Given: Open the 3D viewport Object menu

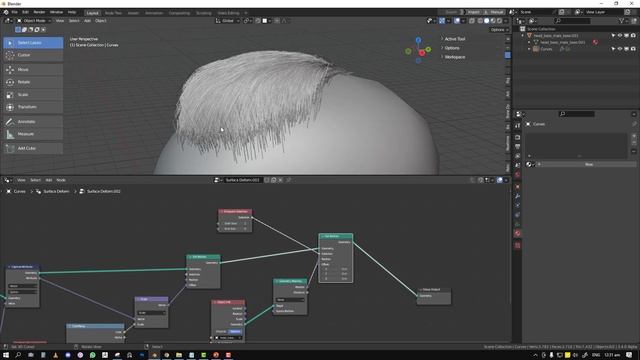Looking at the screenshot, I should [100, 21].
